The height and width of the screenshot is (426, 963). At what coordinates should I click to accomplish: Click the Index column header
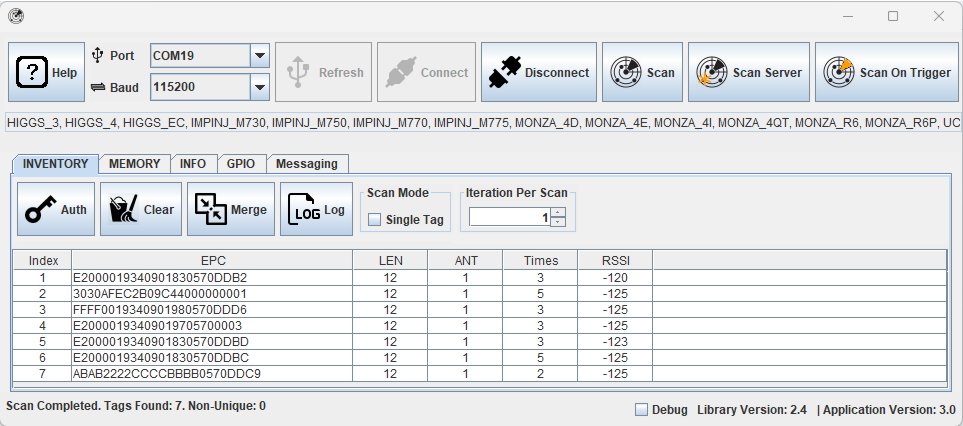tap(43, 260)
